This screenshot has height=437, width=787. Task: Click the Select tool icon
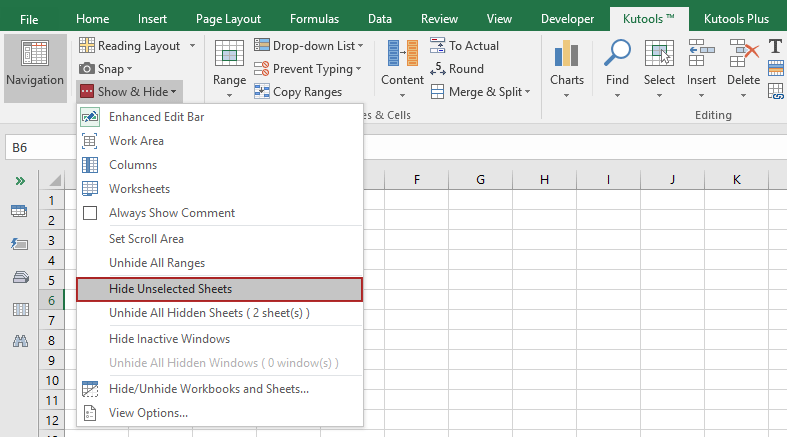[659, 53]
